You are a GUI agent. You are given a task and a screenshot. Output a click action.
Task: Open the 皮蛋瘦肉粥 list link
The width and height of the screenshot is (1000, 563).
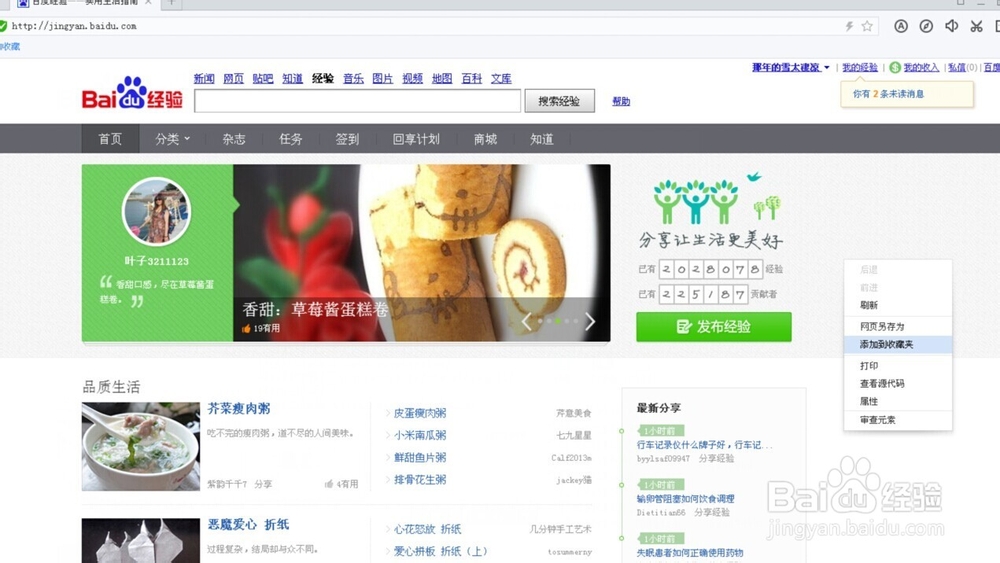(x=420, y=413)
